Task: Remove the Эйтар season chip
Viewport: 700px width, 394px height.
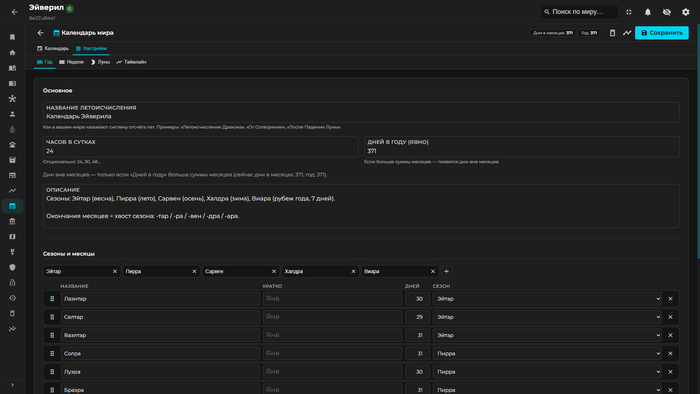Action: click(x=115, y=271)
